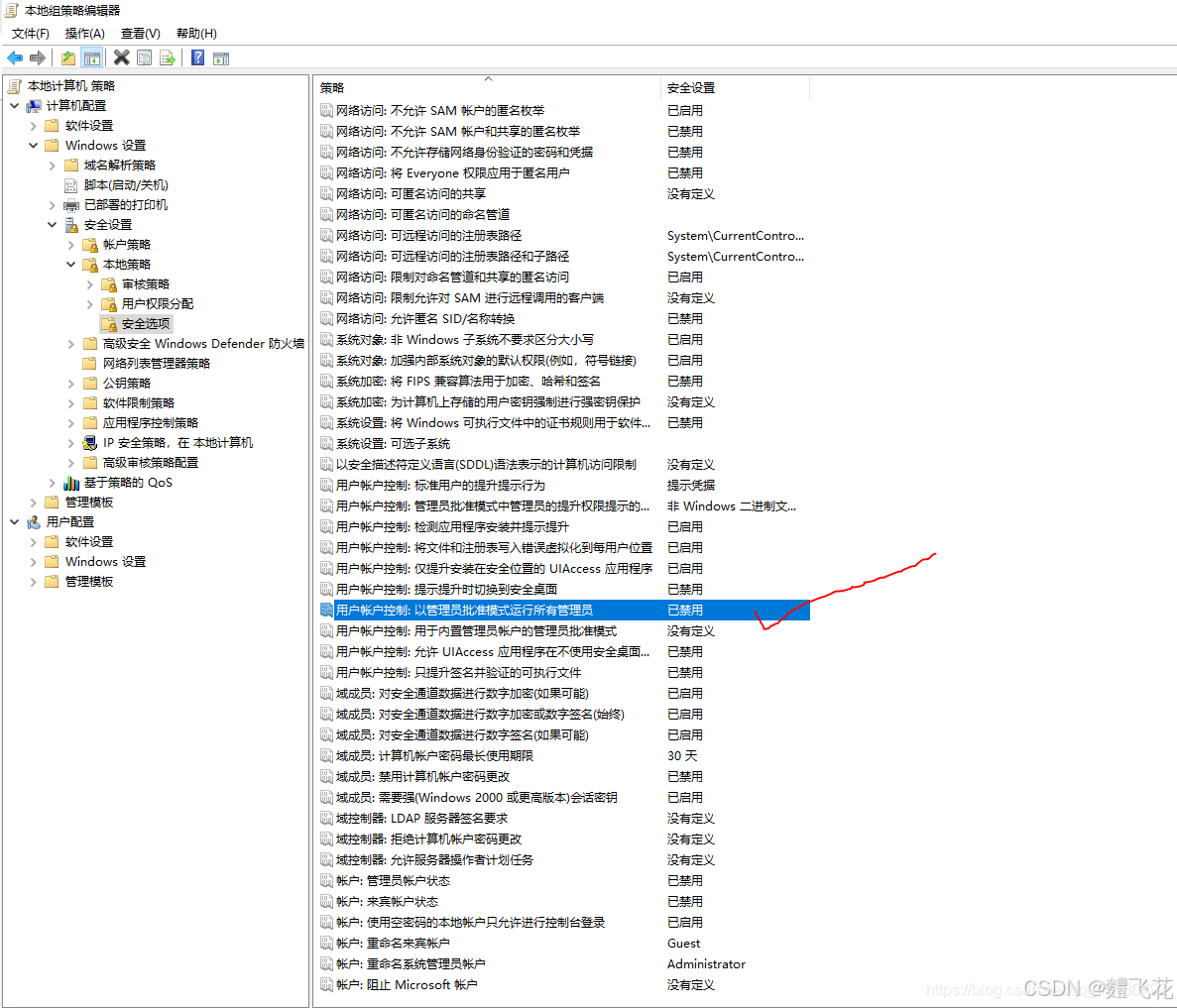The height and width of the screenshot is (1008, 1177).
Task: Click the 脚本(启动/关机) script icon
Action: (71, 185)
